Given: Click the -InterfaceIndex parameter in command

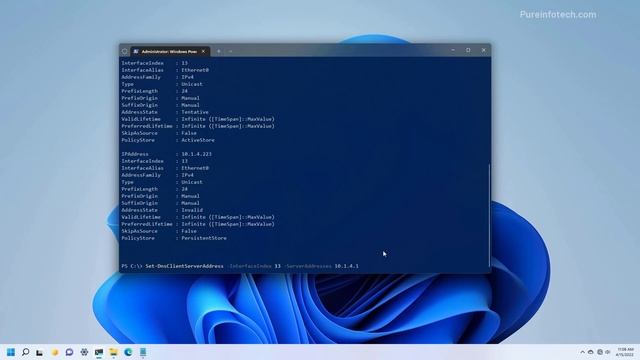Looking at the screenshot, I should (x=250, y=266).
